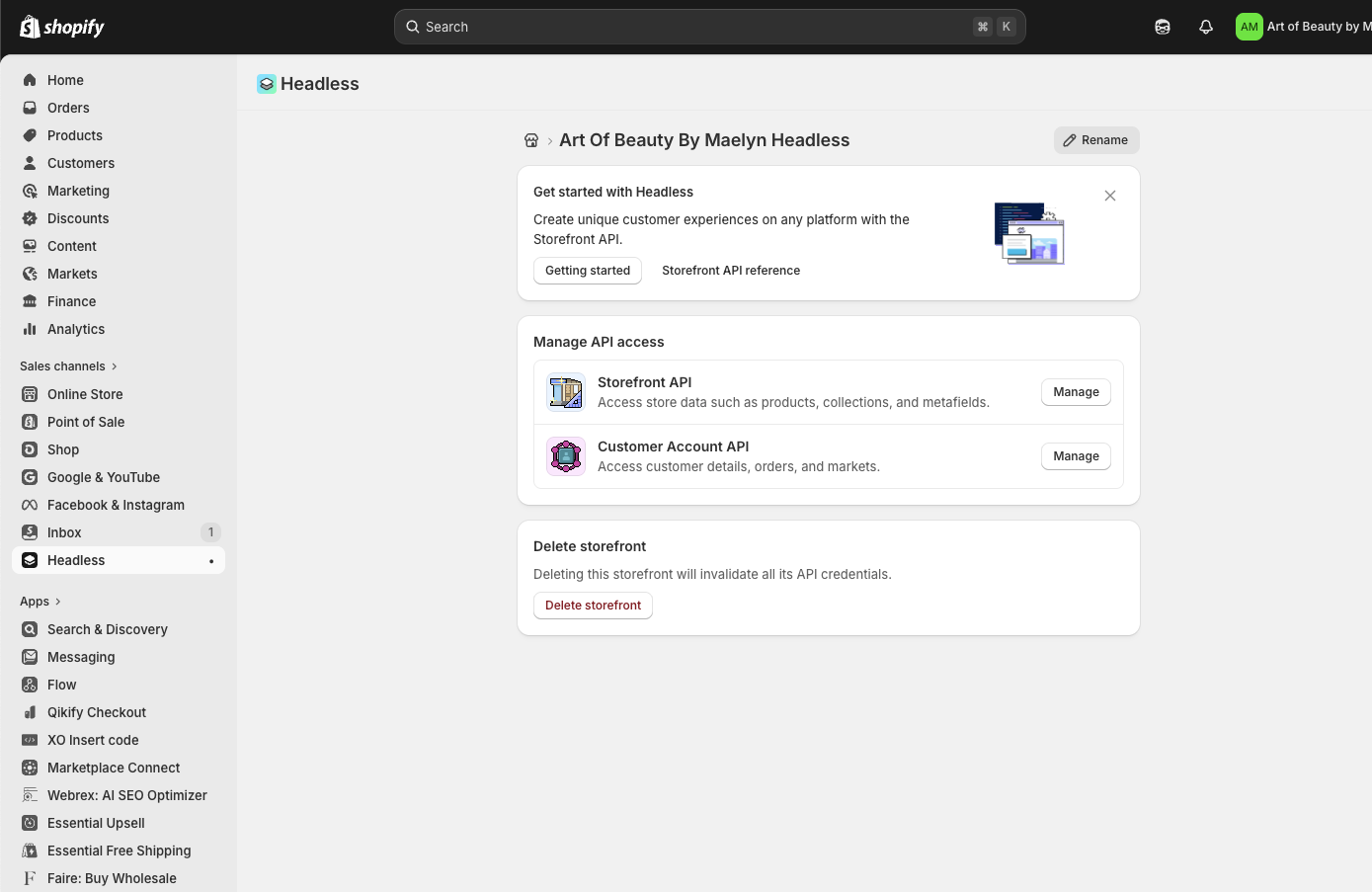
Task: Click the Products tag icon
Action: click(x=30, y=135)
